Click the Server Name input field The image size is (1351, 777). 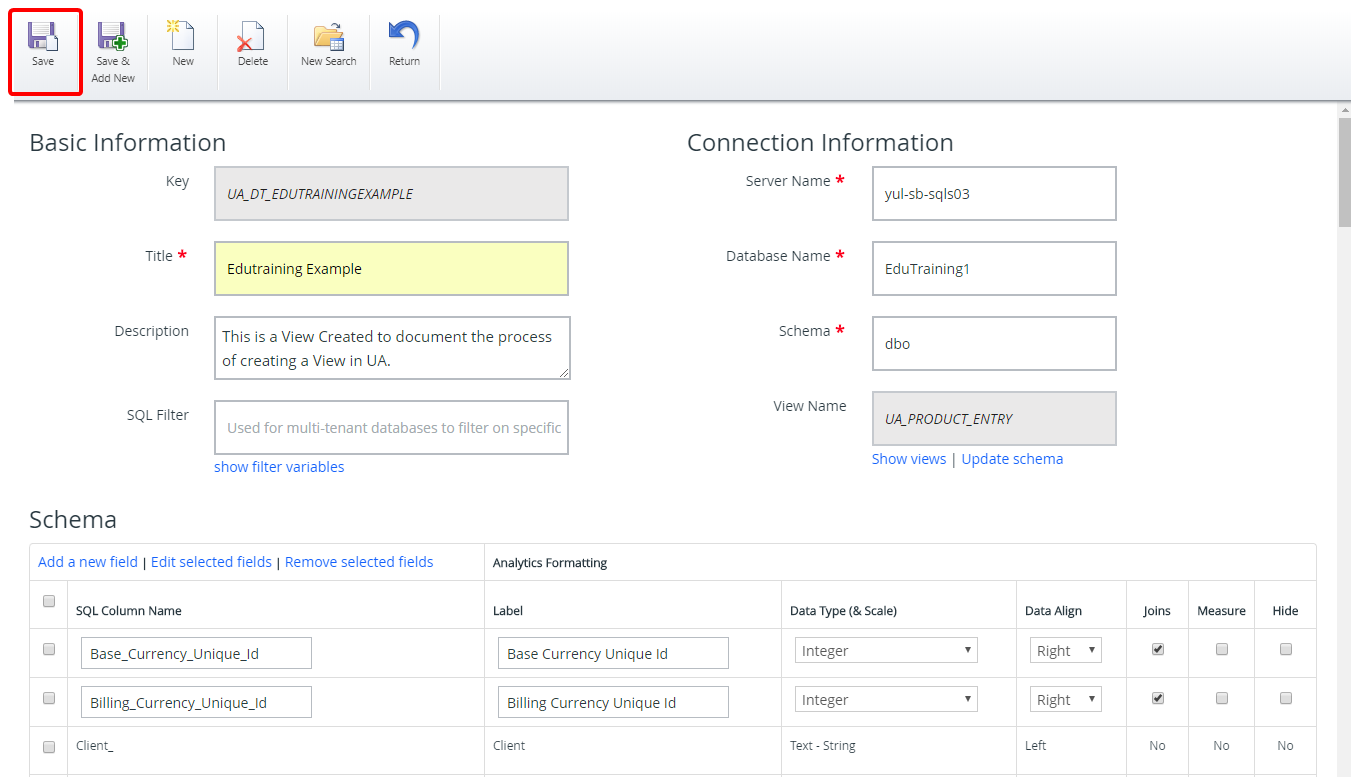(x=994, y=193)
